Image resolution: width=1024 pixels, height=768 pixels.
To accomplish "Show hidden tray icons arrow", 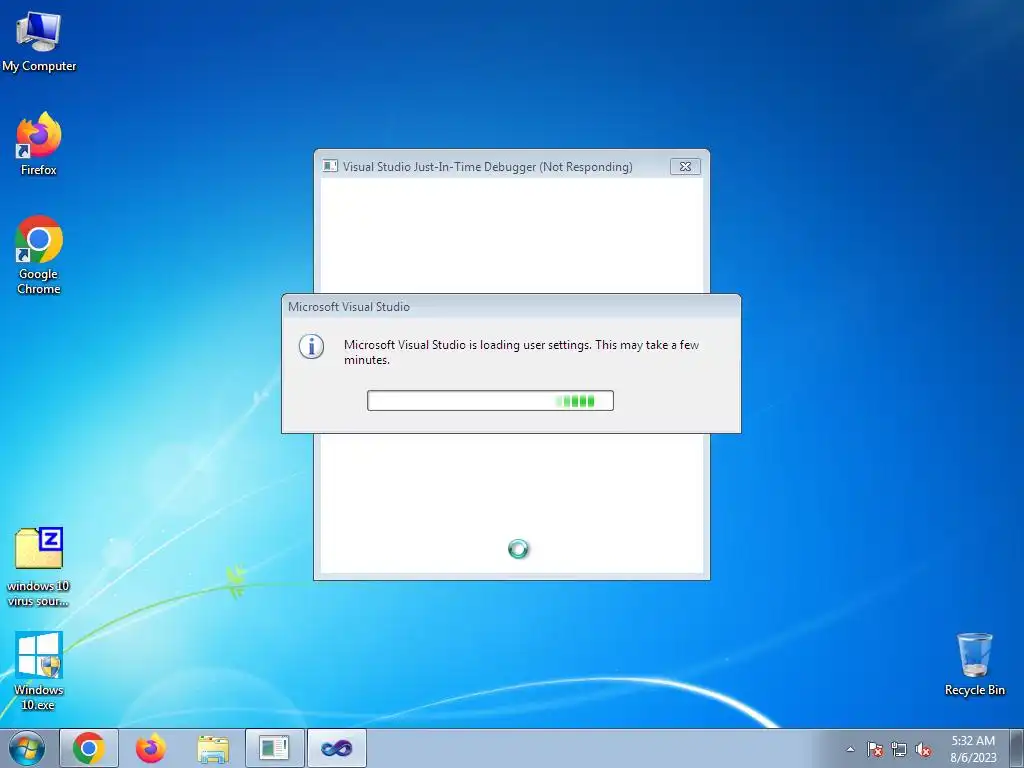I will [850, 749].
